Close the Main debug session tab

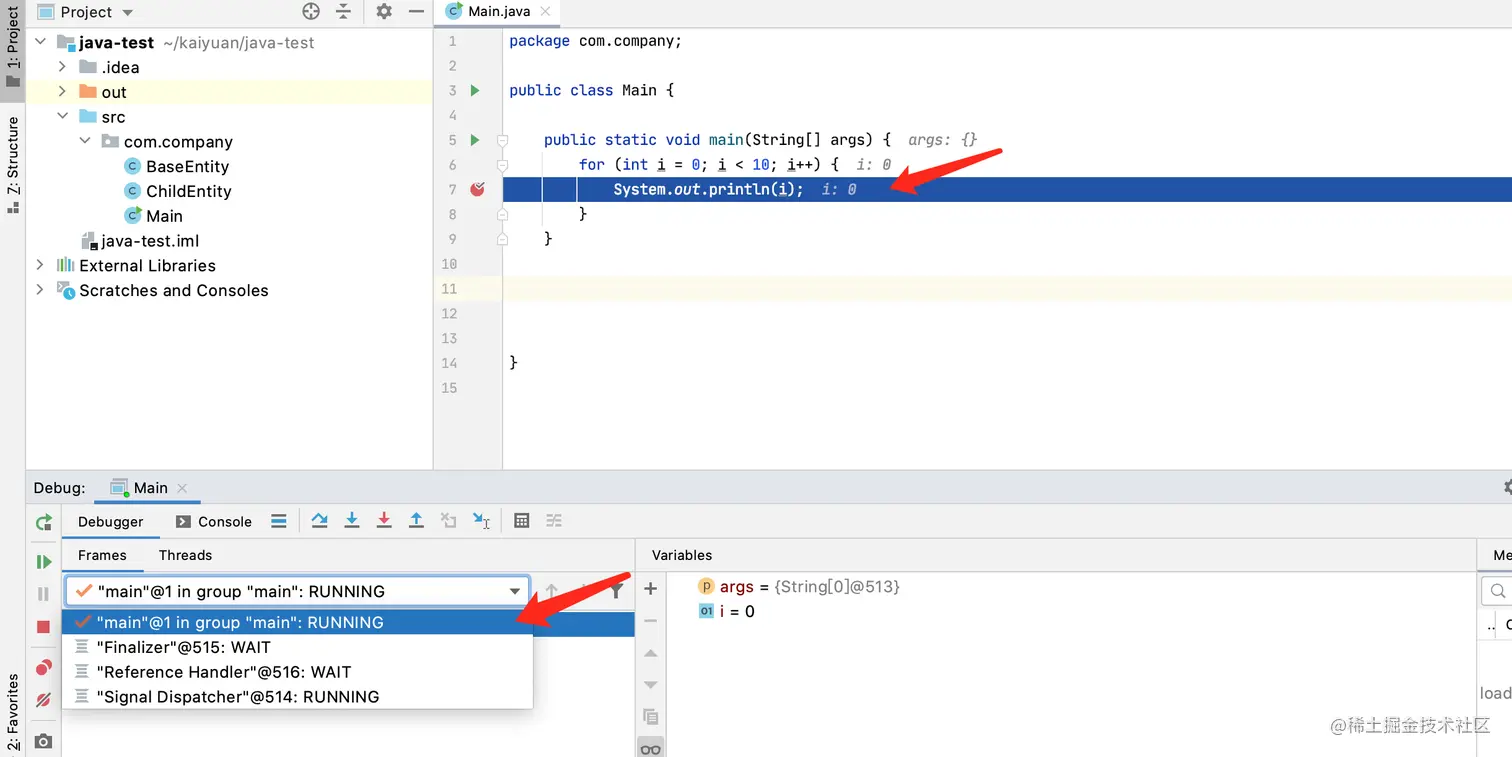(182, 488)
